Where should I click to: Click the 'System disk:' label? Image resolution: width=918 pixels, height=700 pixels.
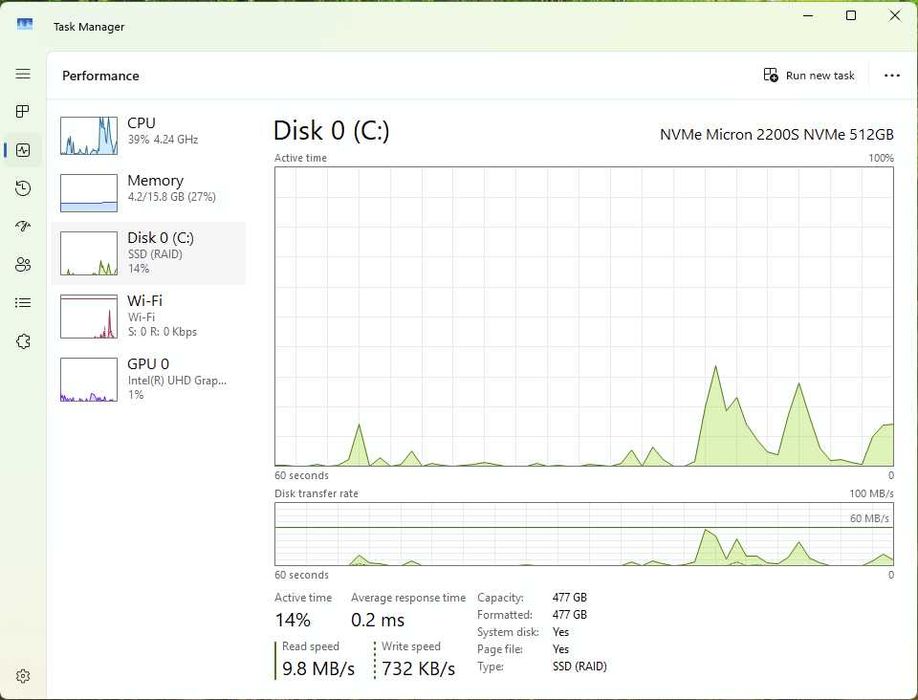click(508, 632)
